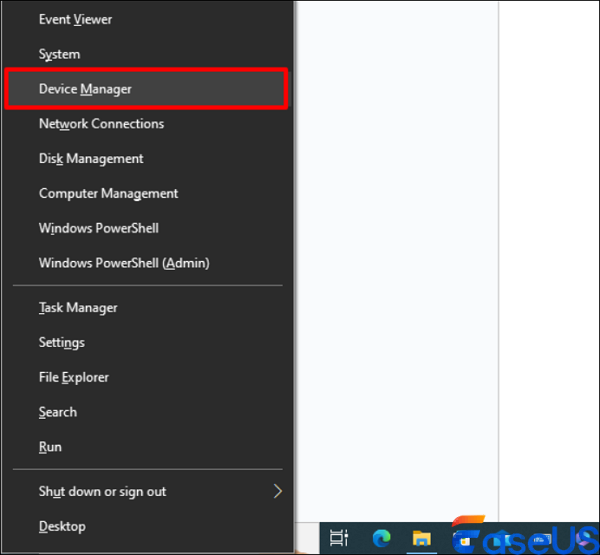Image resolution: width=600 pixels, height=555 pixels.
Task: Open File Explorer taskbar icon
Action: tap(423, 537)
